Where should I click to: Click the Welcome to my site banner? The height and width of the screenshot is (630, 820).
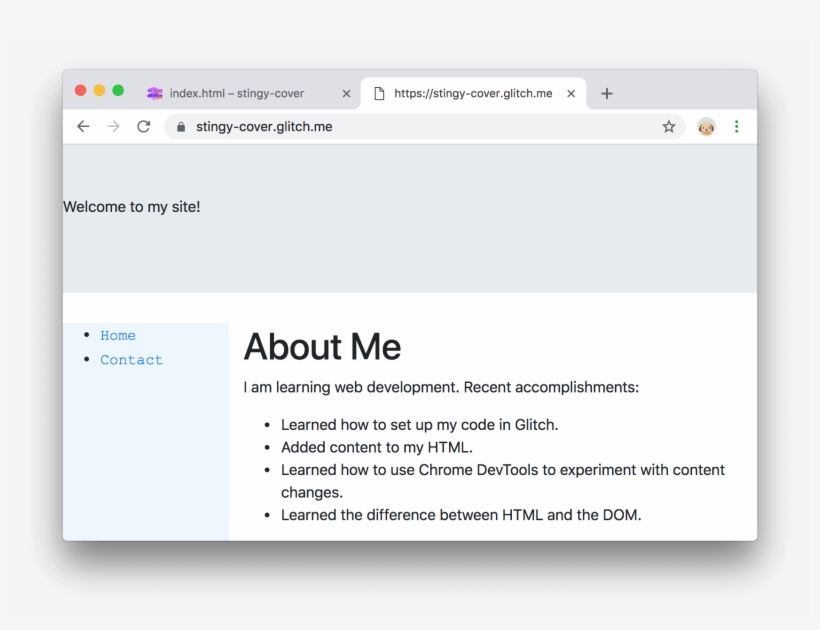(131, 207)
